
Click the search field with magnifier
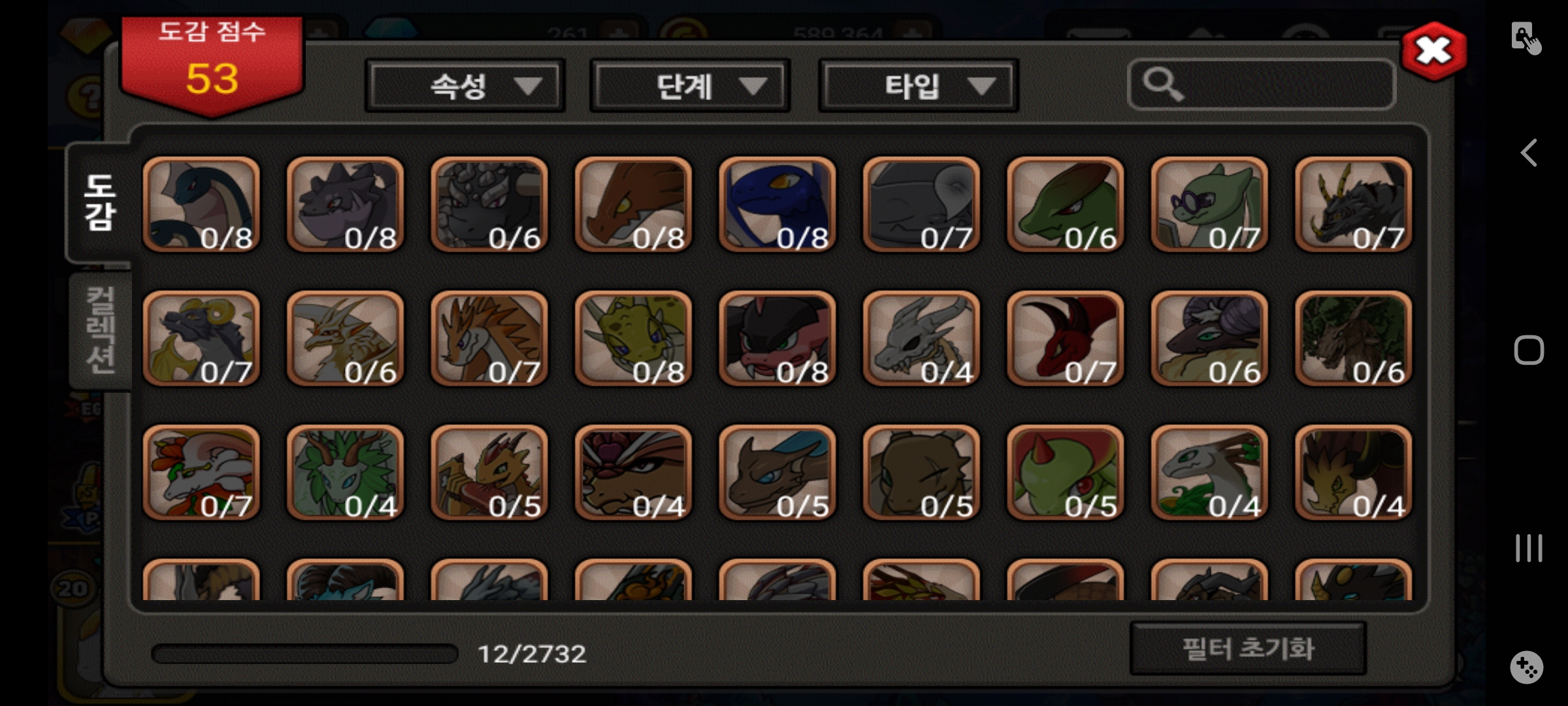coord(1261,84)
